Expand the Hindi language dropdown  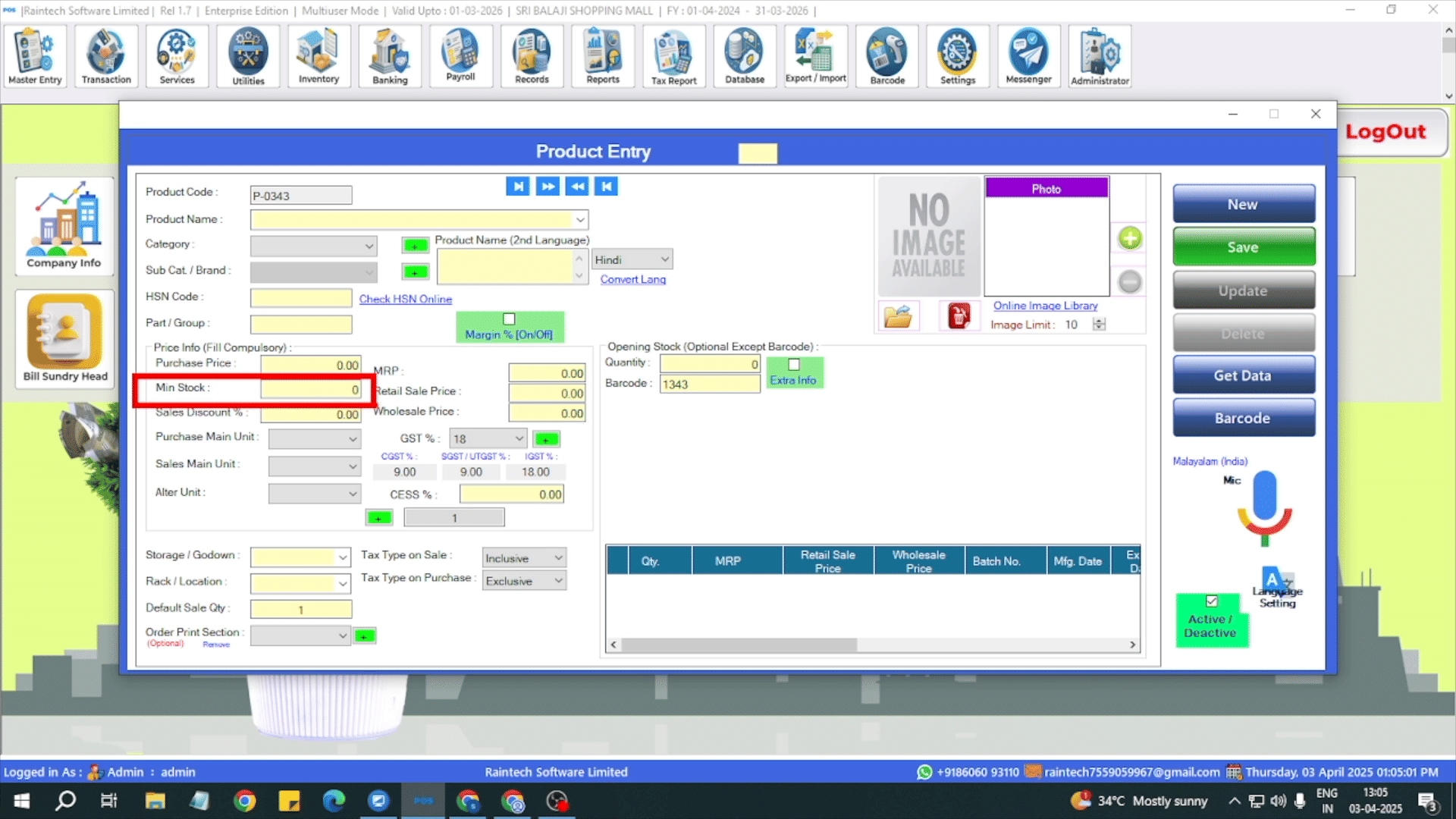(x=664, y=259)
